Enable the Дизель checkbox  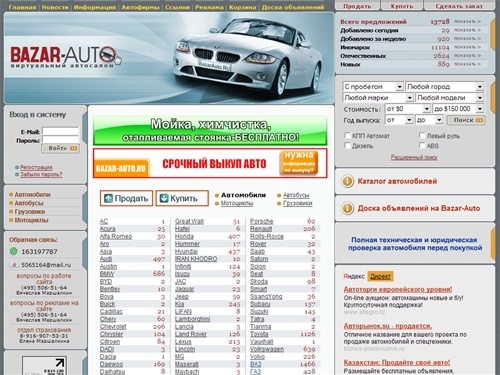347,145
